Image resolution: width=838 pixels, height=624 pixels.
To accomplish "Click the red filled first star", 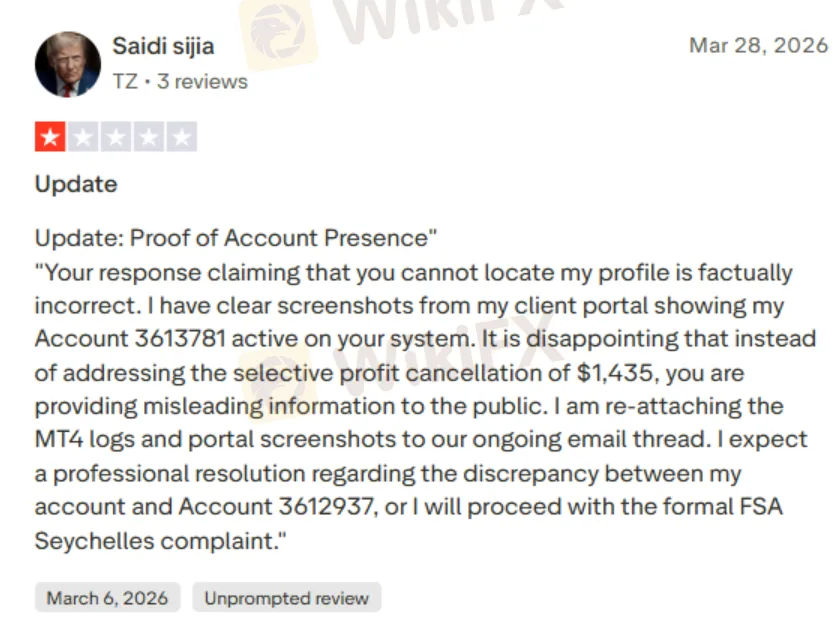I will (x=50, y=137).
